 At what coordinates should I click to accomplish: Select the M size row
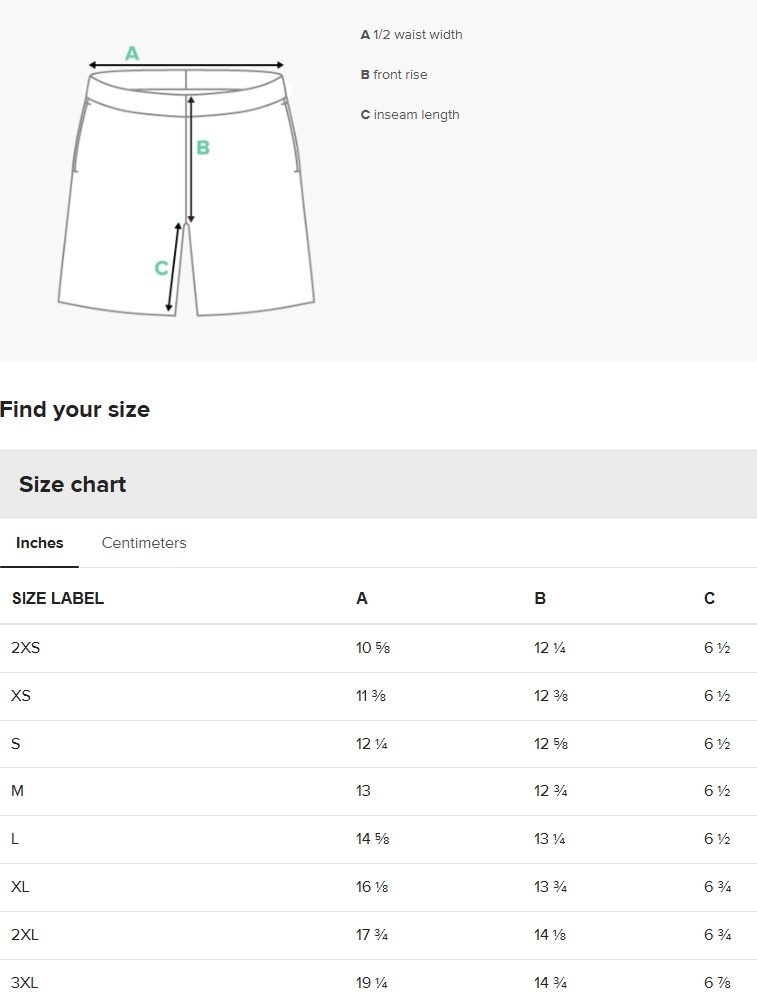click(x=378, y=791)
